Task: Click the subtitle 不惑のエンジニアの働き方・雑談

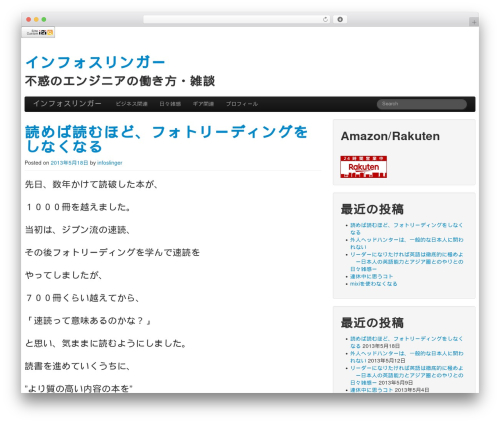Action: pyautogui.click(x=120, y=81)
